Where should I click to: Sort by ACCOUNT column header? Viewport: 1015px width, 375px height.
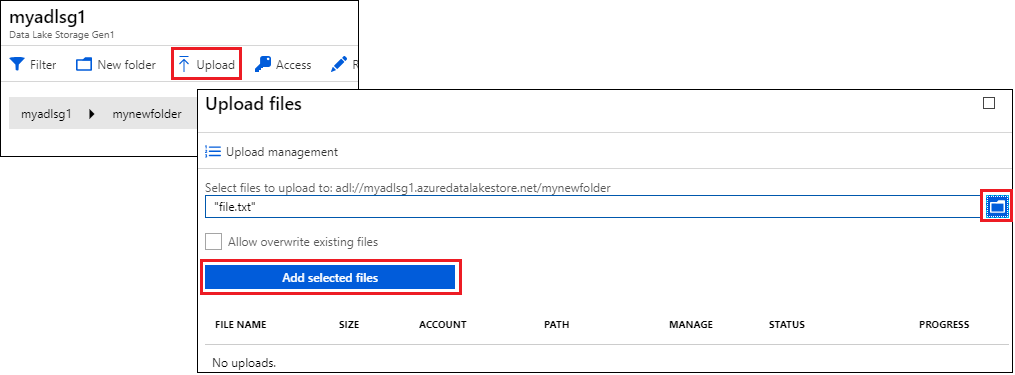point(443,324)
